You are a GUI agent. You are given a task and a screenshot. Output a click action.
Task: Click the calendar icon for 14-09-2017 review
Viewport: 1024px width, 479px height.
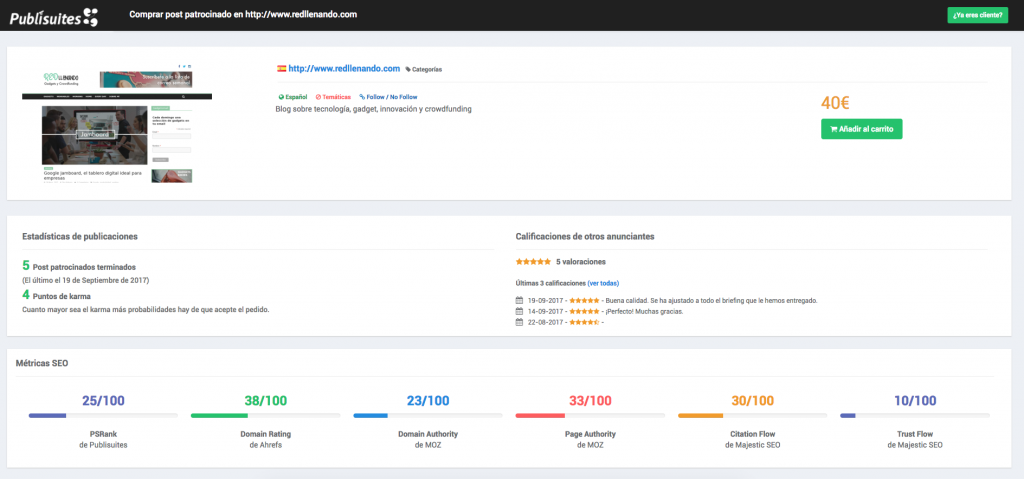point(519,311)
